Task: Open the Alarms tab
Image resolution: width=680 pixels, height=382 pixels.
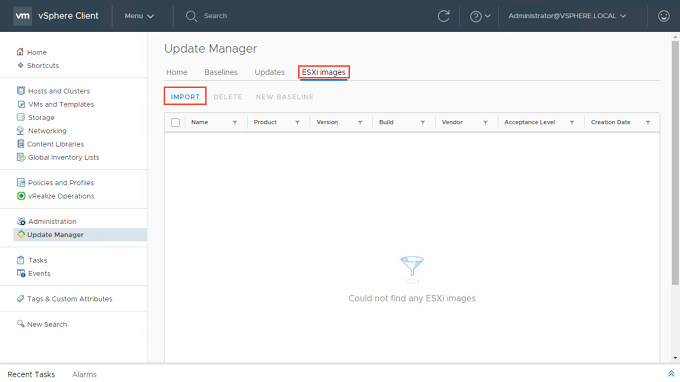Action: click(x=84, y=374)
